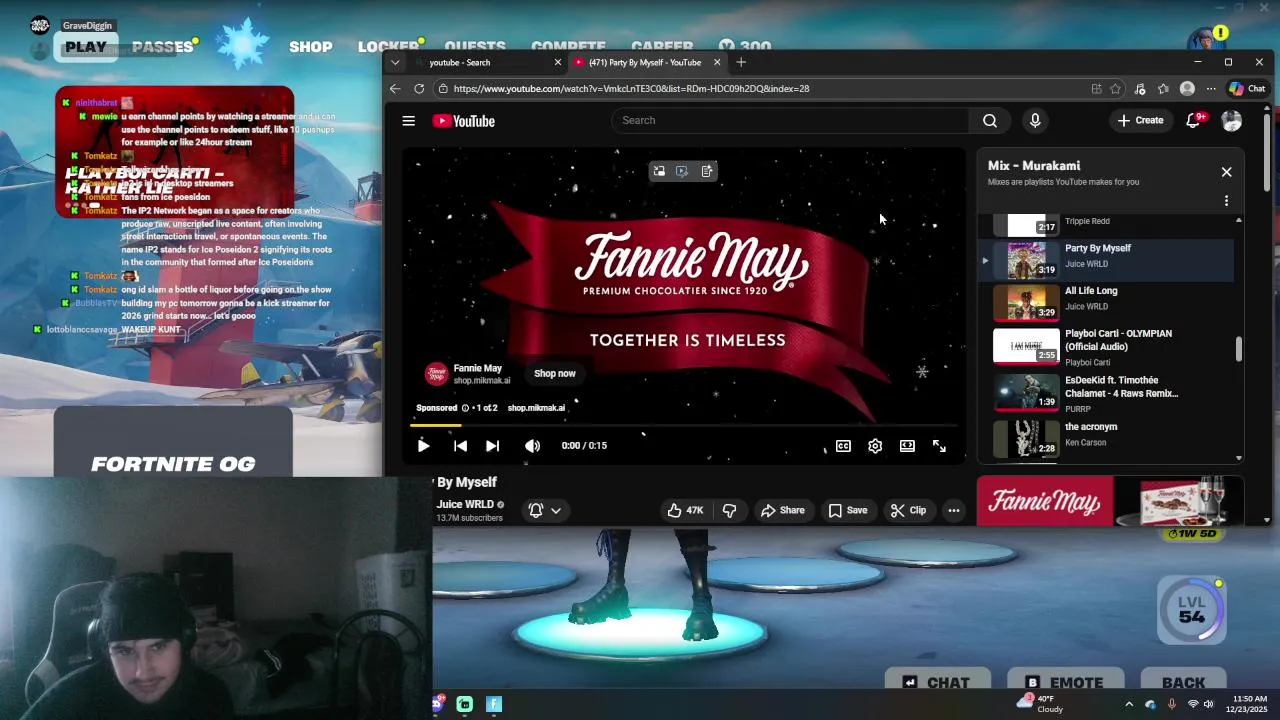This screenshot has width=1280, height=720.
Task: Close the Mix - Murakami playlist panel
Action: pyautogui.click(x=1226, y=172)
